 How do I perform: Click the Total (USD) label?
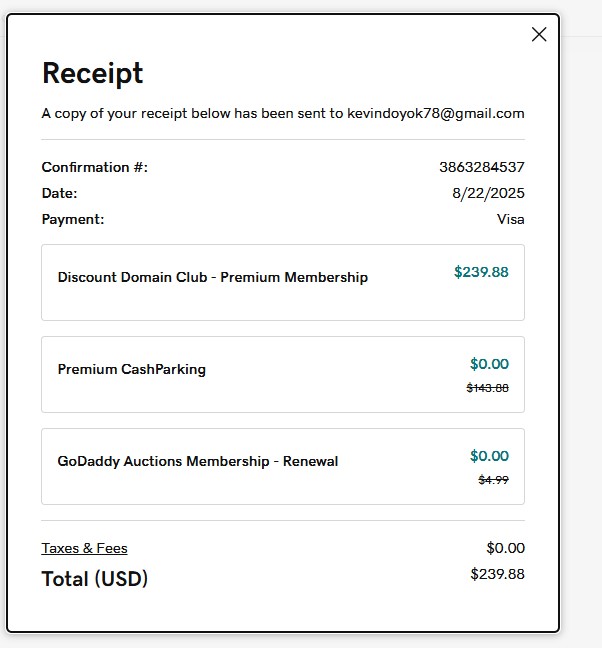pos(94,579)
